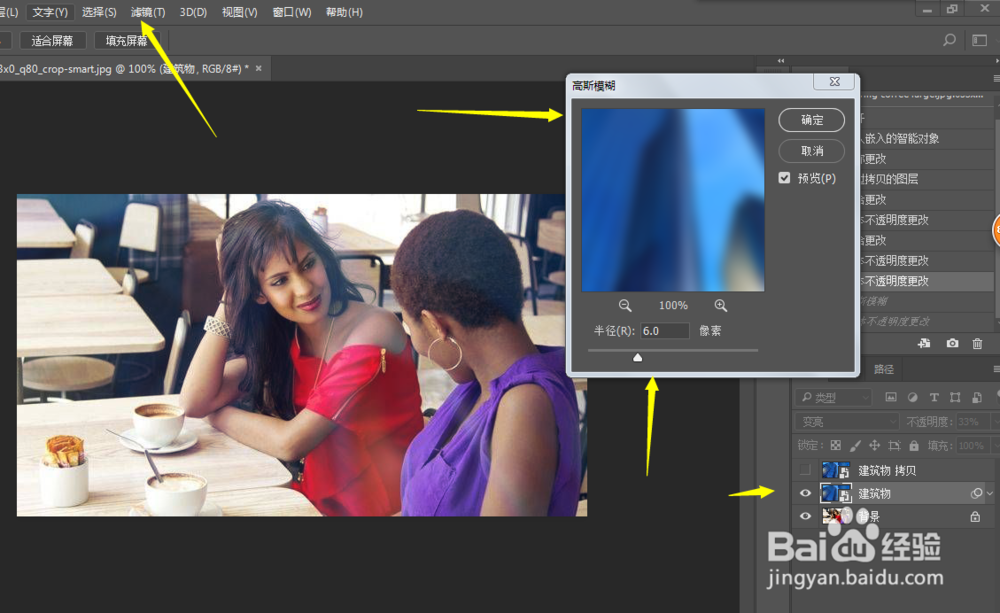Screen dimensions: 1000x613
Task: Cancel the dialog with 取消
Action: point(812,151)
